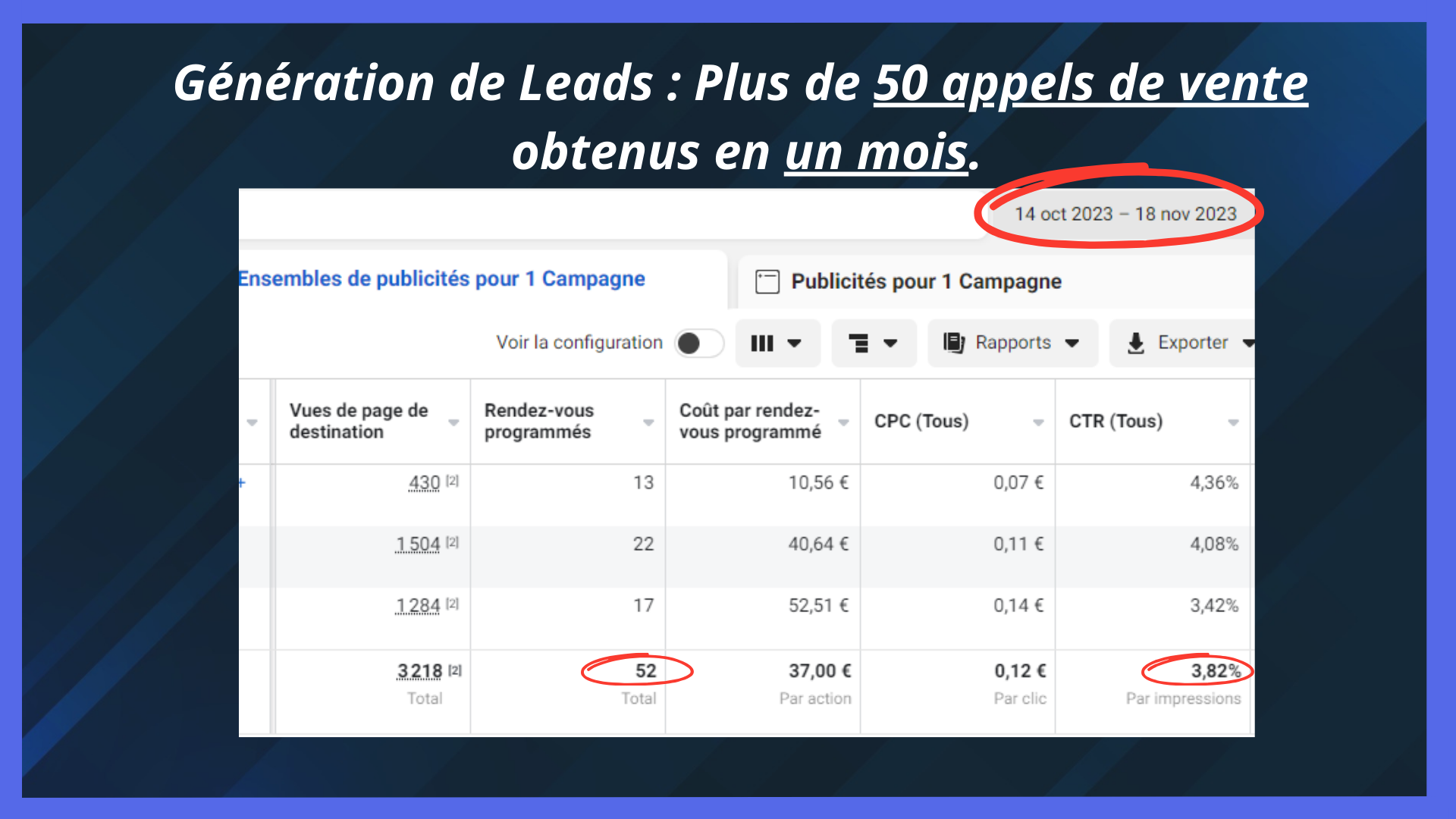Click the 430 landing page views value

[424, 483]
